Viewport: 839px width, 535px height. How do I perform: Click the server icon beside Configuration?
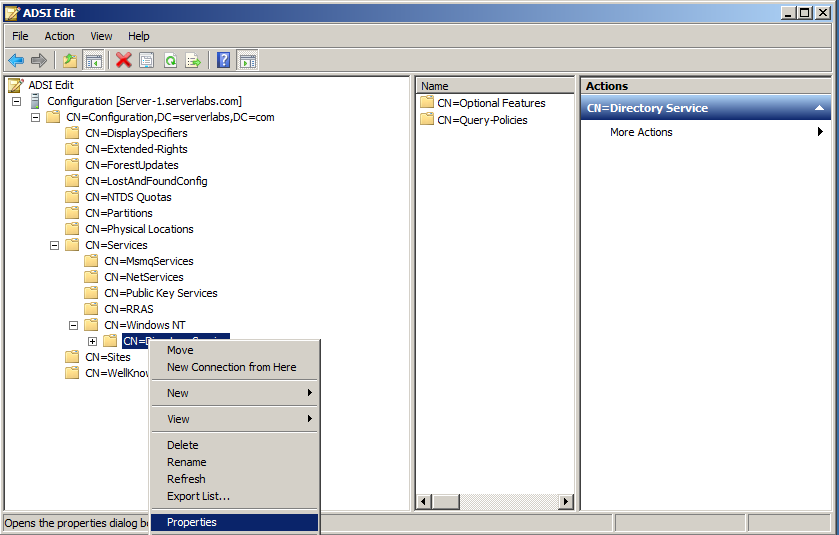click(35, 101)
